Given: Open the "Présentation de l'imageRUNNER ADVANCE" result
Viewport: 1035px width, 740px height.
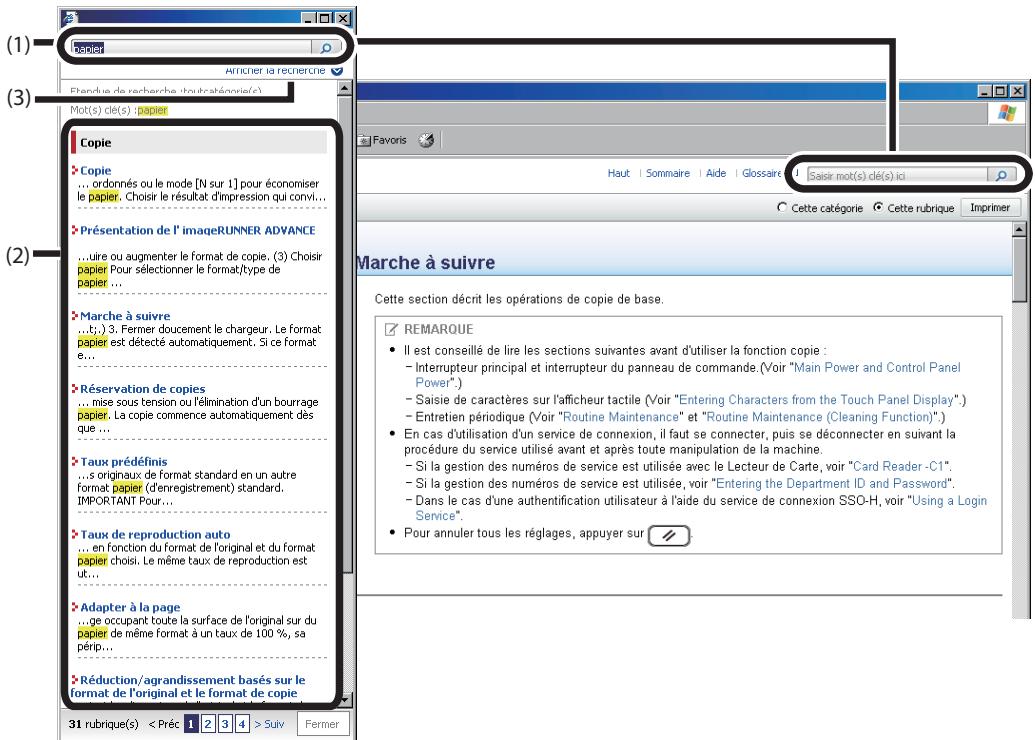Looking at the screenshot, I should (x=197, y=230).
